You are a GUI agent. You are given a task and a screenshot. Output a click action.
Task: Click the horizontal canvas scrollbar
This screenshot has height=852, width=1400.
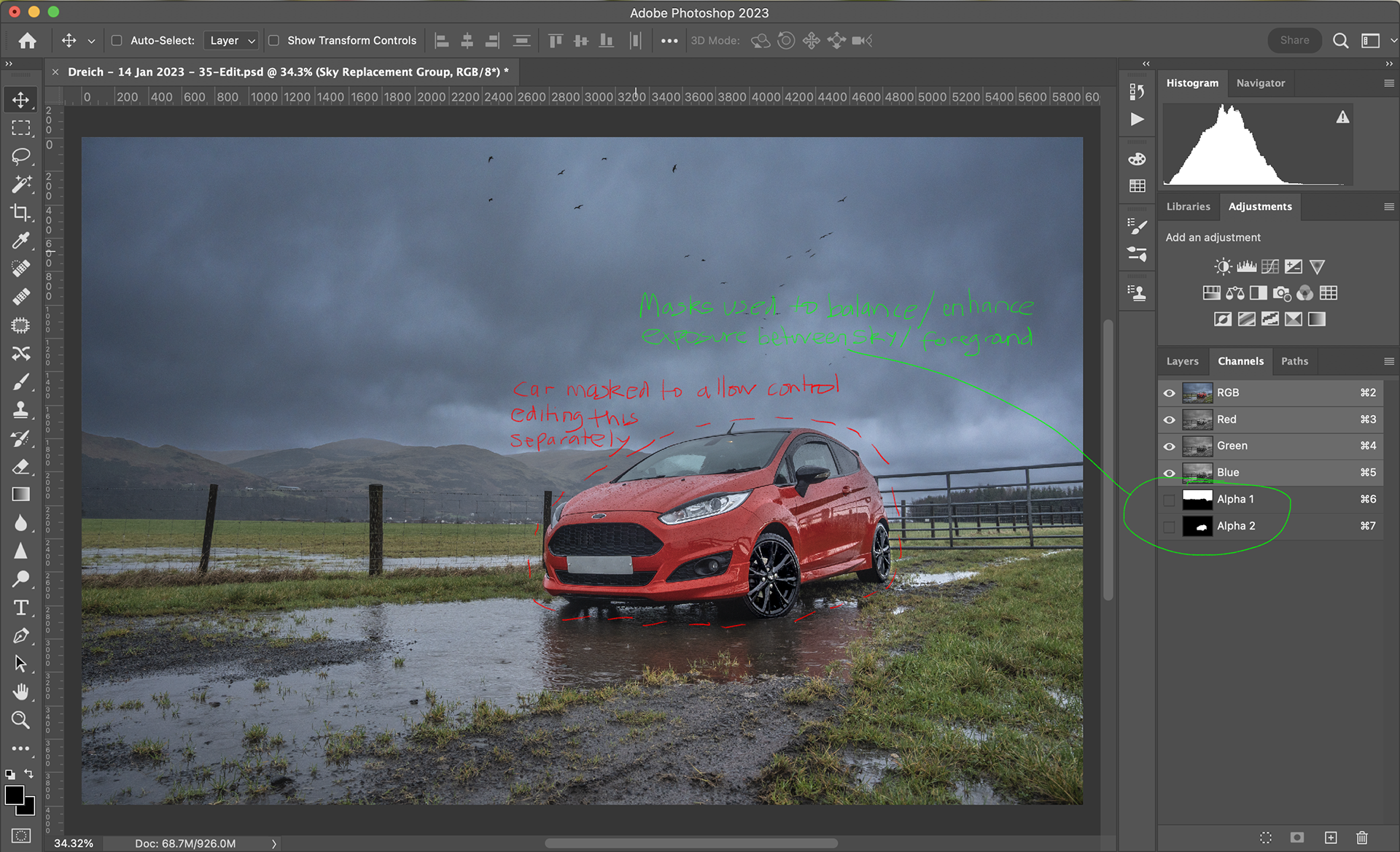click(x=691, y=844)
